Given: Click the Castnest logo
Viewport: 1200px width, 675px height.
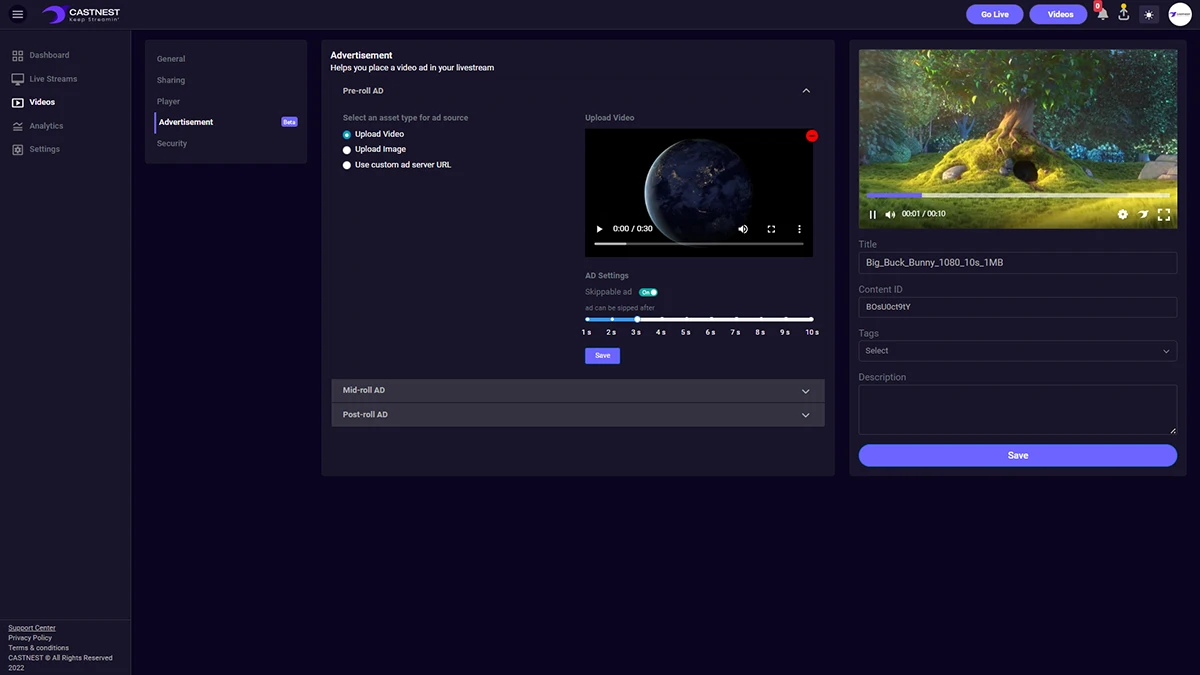Looking at the screenshot, I should pyautogui.click(x=81, y=14).
